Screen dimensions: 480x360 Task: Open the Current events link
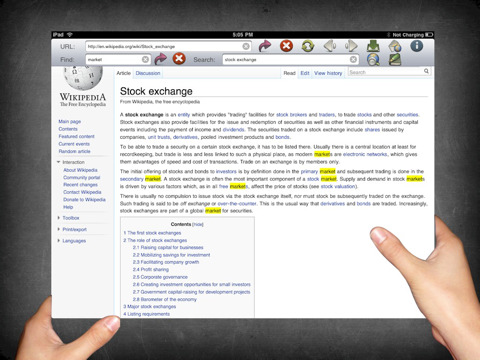point(74,144)
